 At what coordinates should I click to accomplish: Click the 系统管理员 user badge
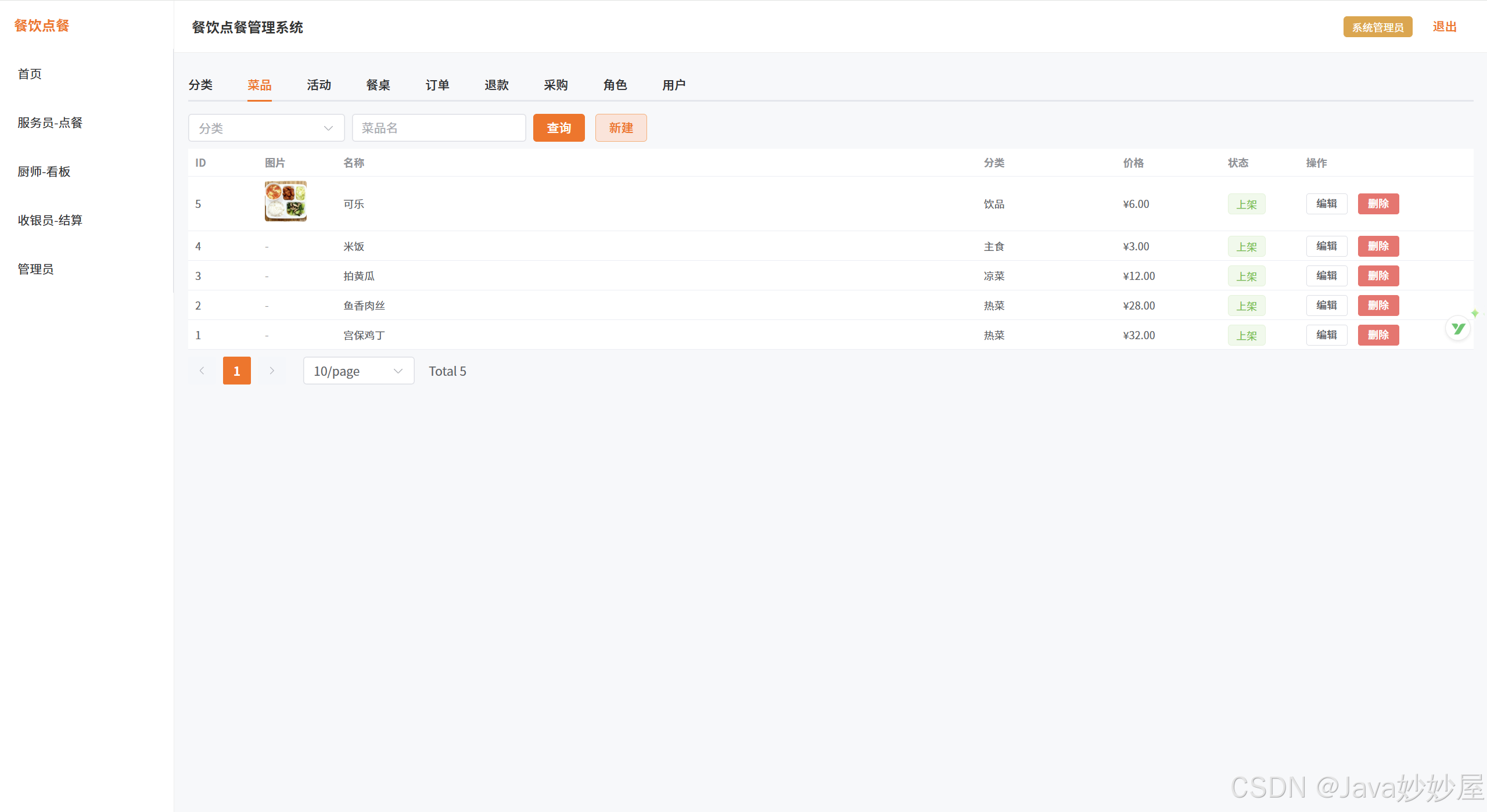pos(1377,27)
